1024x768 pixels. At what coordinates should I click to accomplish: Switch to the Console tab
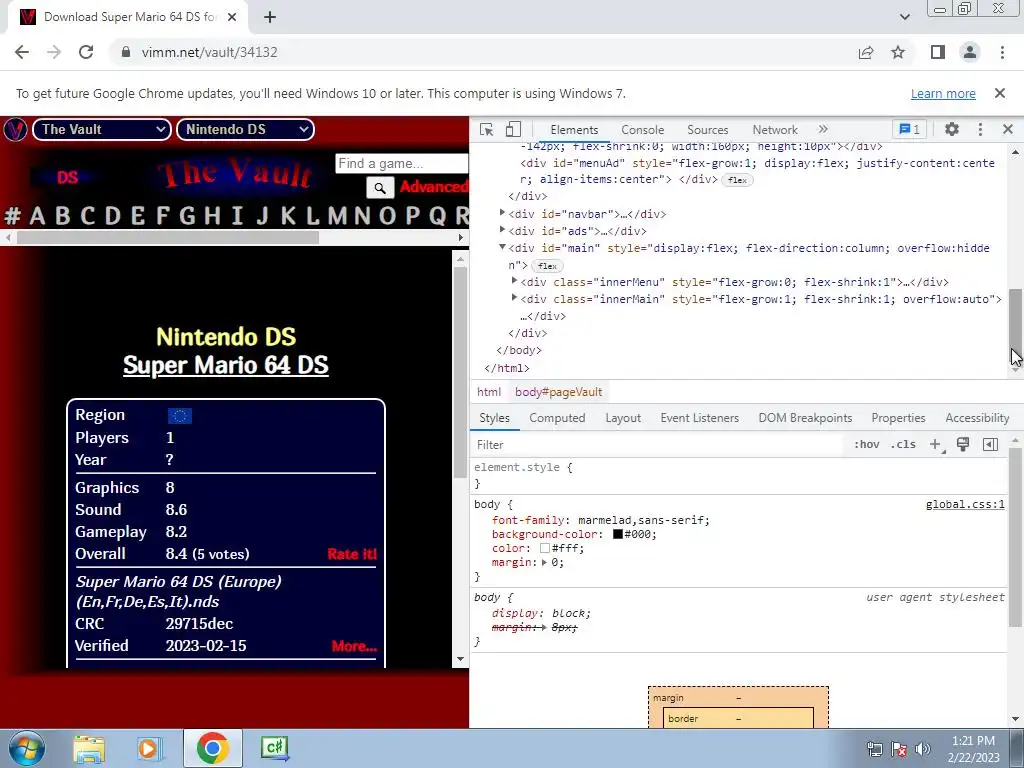pyautogui.click(x=643, y=130)
